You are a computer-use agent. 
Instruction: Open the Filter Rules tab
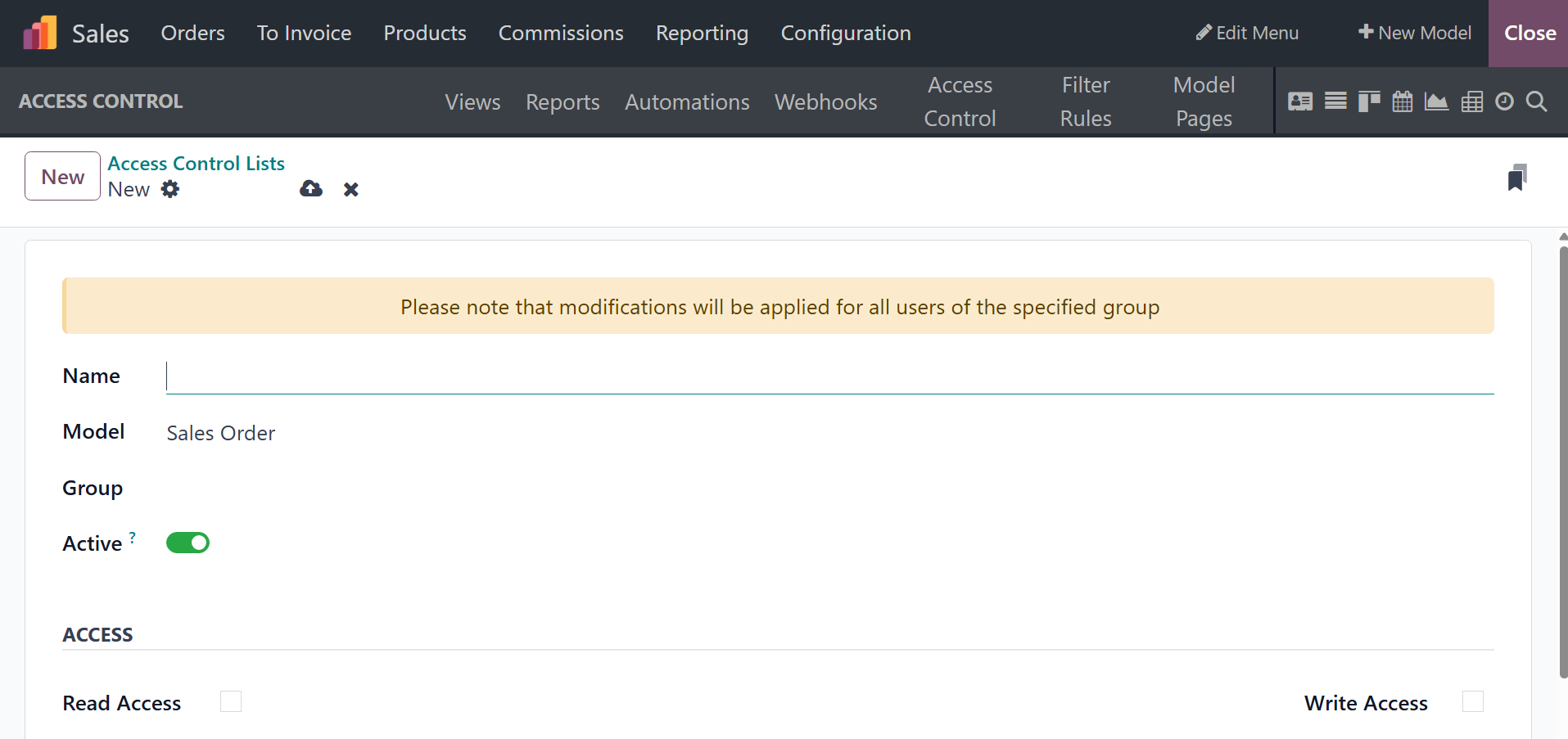tap(1086, 101)
